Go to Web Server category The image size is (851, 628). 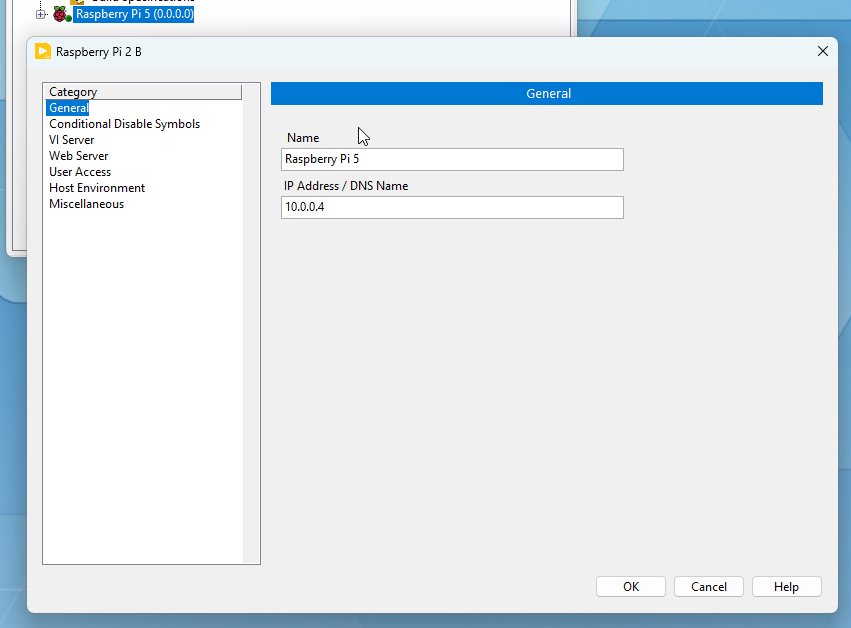pyautogui.click(x=78, y=156)
